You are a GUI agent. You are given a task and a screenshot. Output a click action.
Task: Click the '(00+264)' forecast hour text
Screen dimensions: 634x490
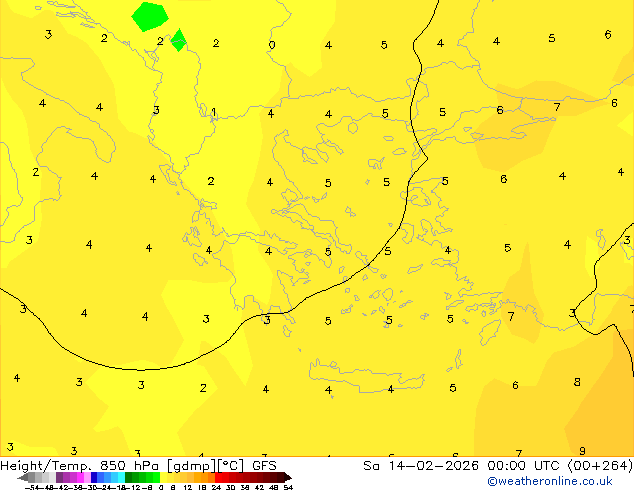[x=601, y=466]
